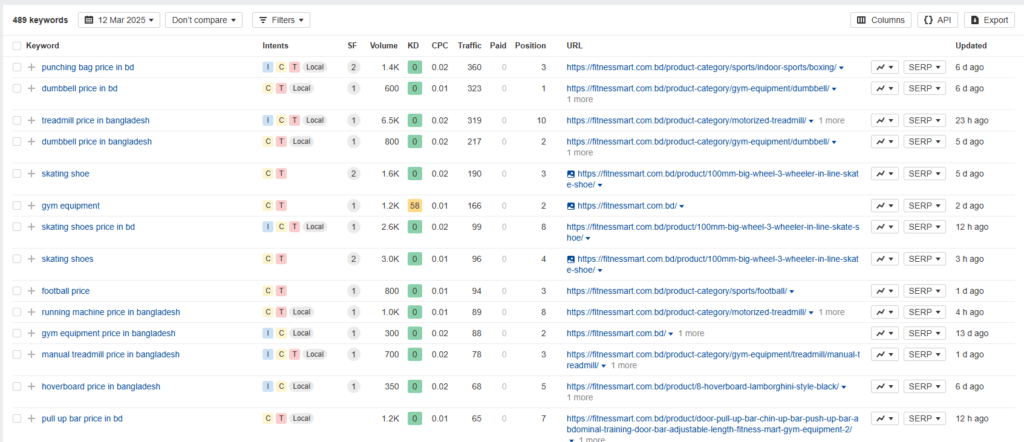Open trend chart for football price row
Viewport: 1024px width, 442px height.
[884, 291]
